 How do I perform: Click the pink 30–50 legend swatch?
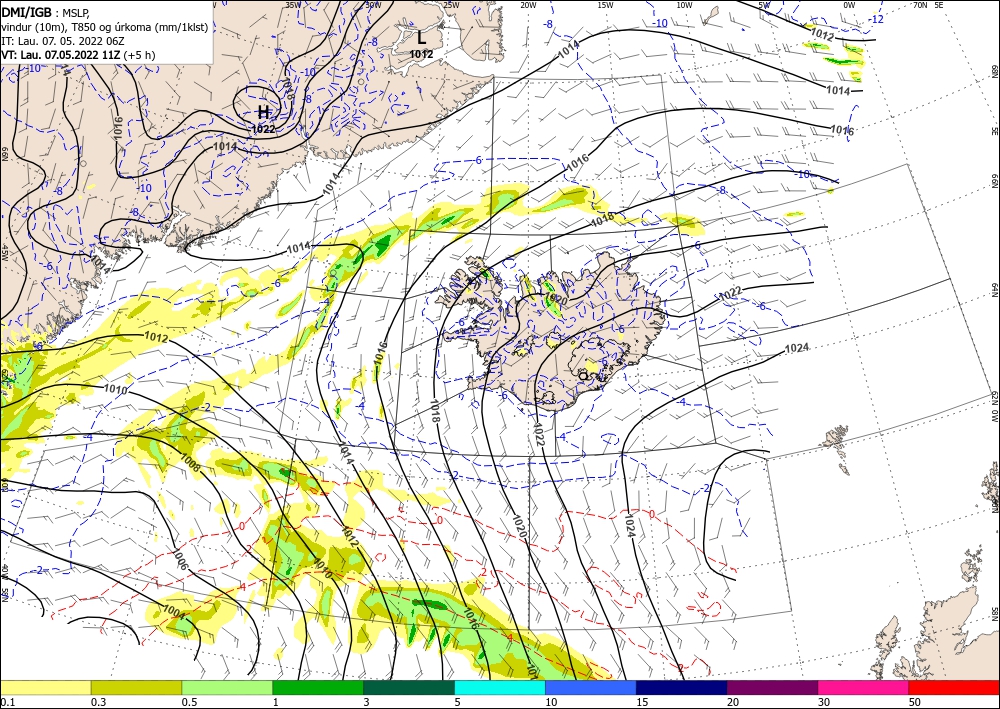864,687
